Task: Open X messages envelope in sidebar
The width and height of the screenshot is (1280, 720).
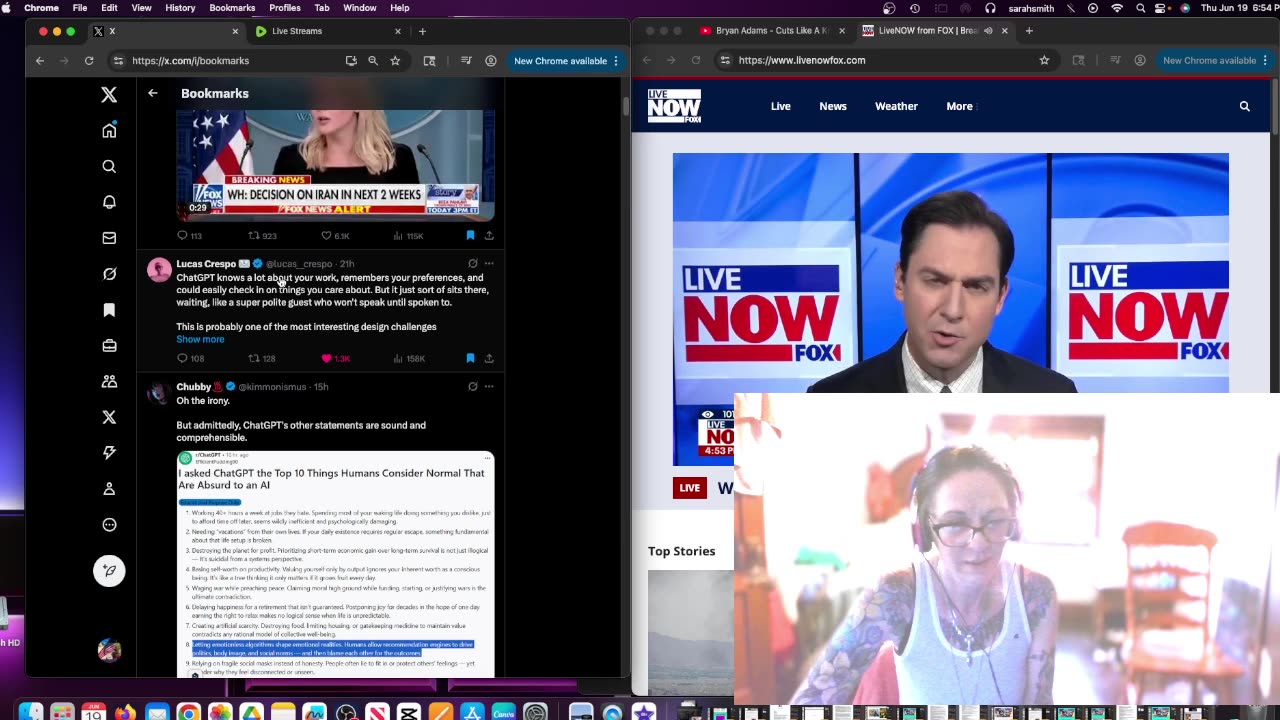Action: tap(109, 238)
